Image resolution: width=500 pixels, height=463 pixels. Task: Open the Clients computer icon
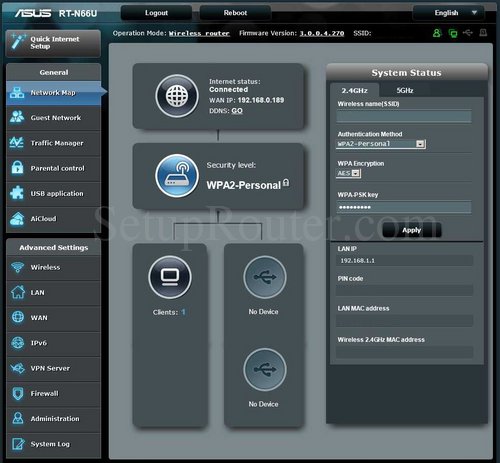170,277
